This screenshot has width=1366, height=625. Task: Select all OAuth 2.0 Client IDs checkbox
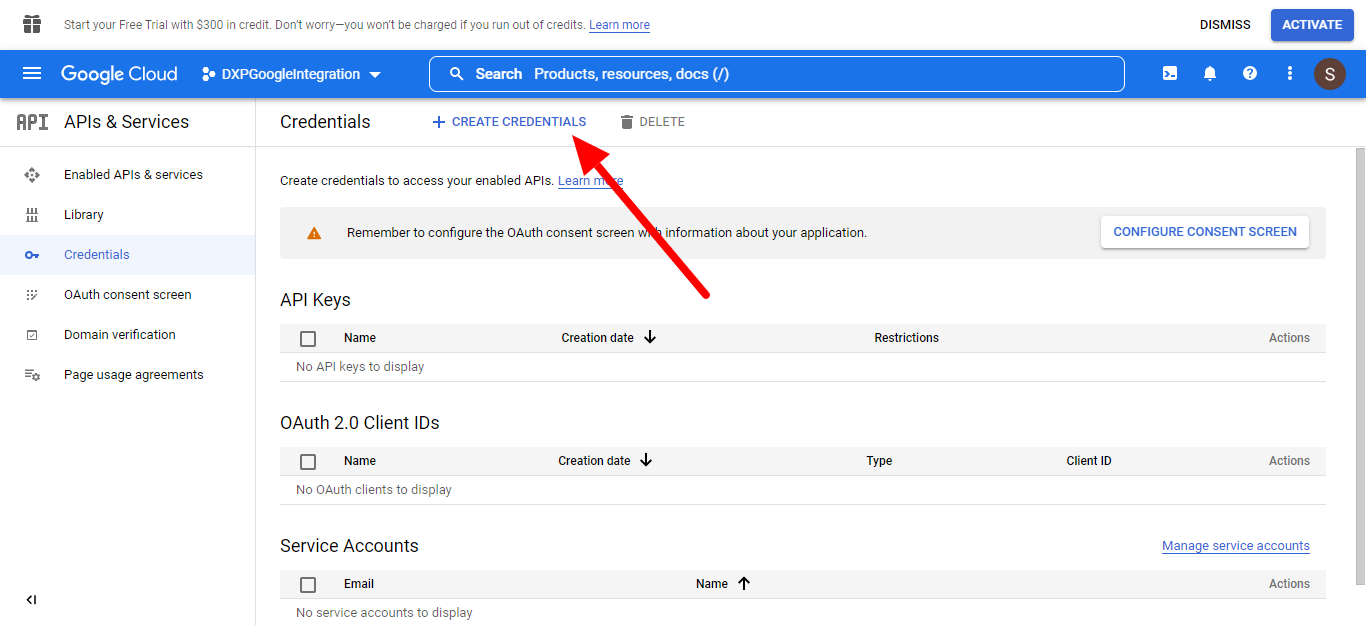(x=308, y=462)
